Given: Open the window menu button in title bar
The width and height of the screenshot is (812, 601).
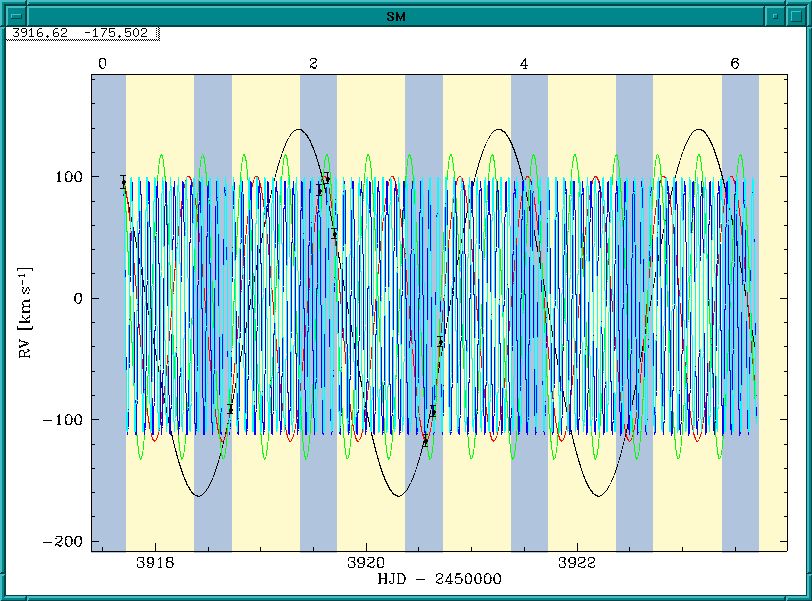Looking at the screenshot, I should click(x=14, y=16).
